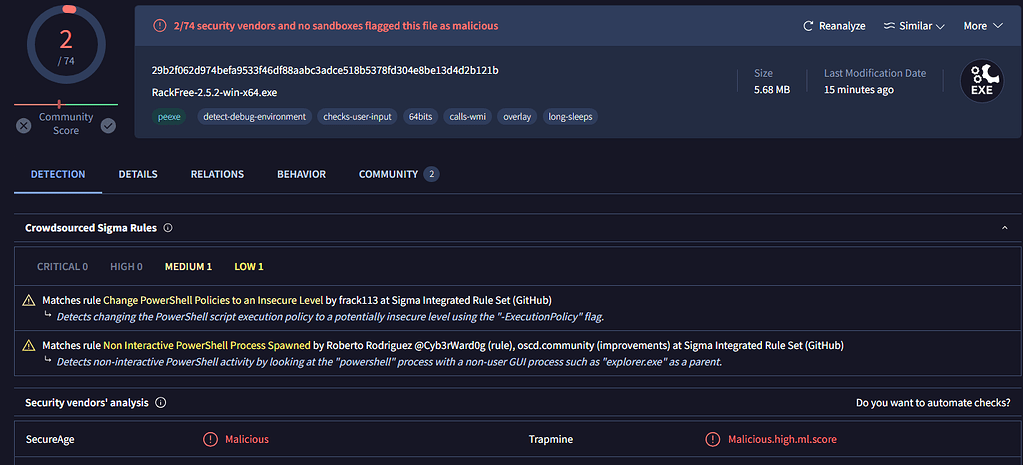Click the community score X downvote icon

[23, 126]
